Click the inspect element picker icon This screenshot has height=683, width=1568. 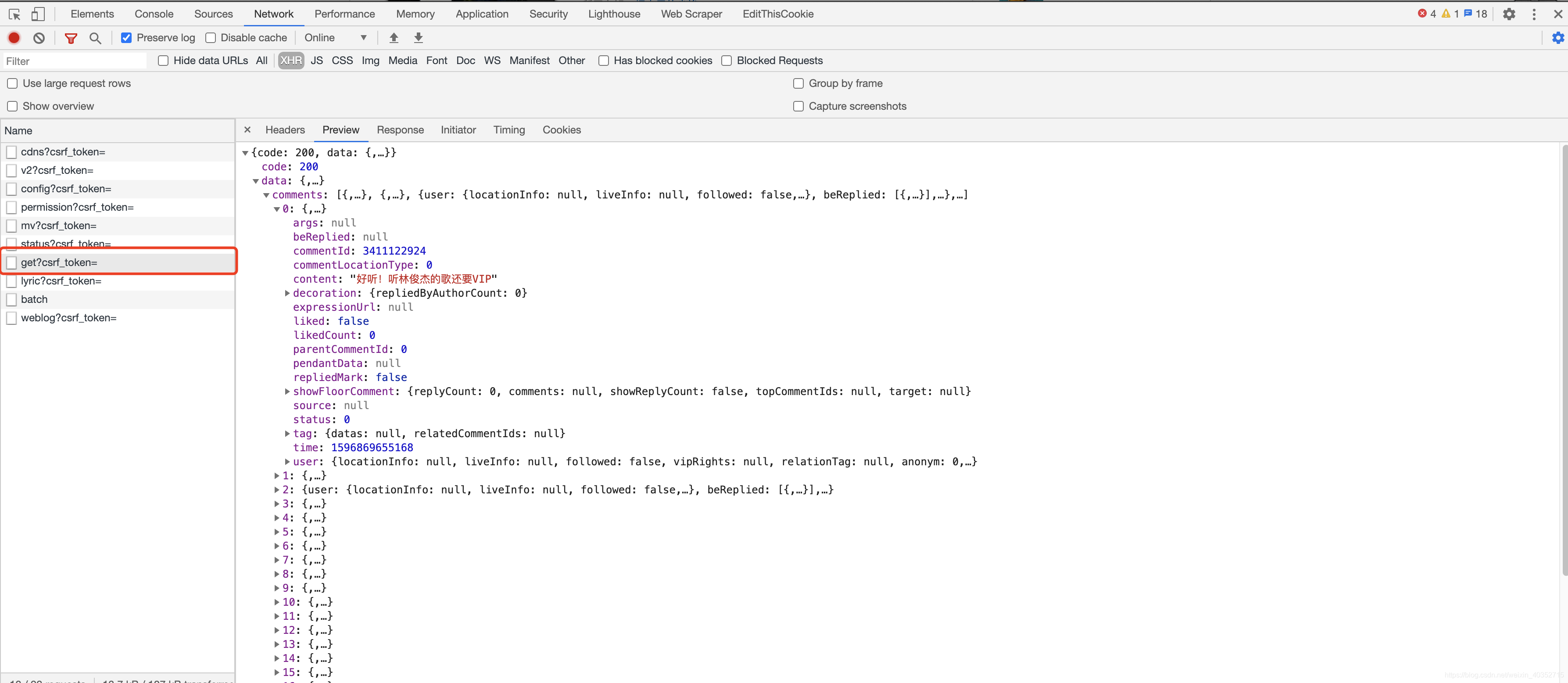(14, 14)
